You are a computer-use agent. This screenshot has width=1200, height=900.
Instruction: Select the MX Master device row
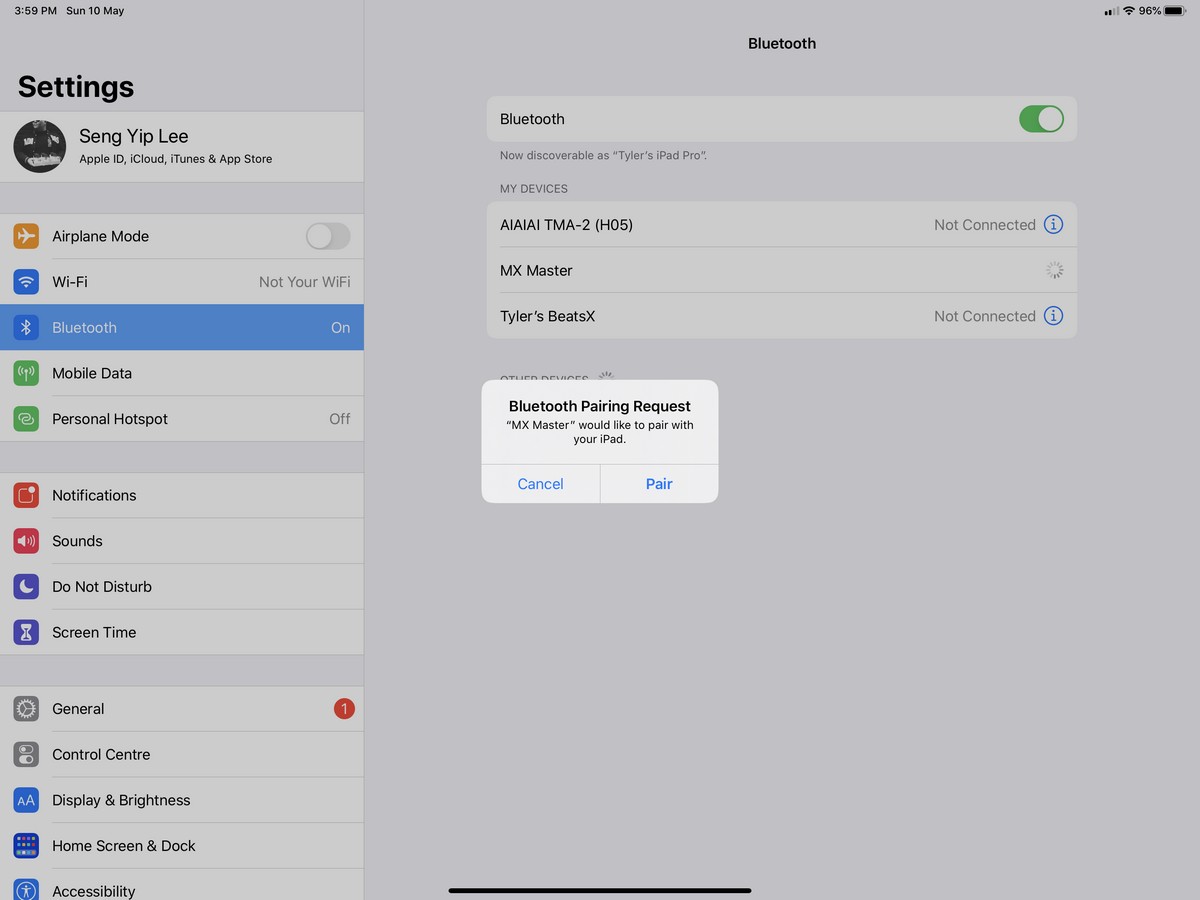coord(782,270)
